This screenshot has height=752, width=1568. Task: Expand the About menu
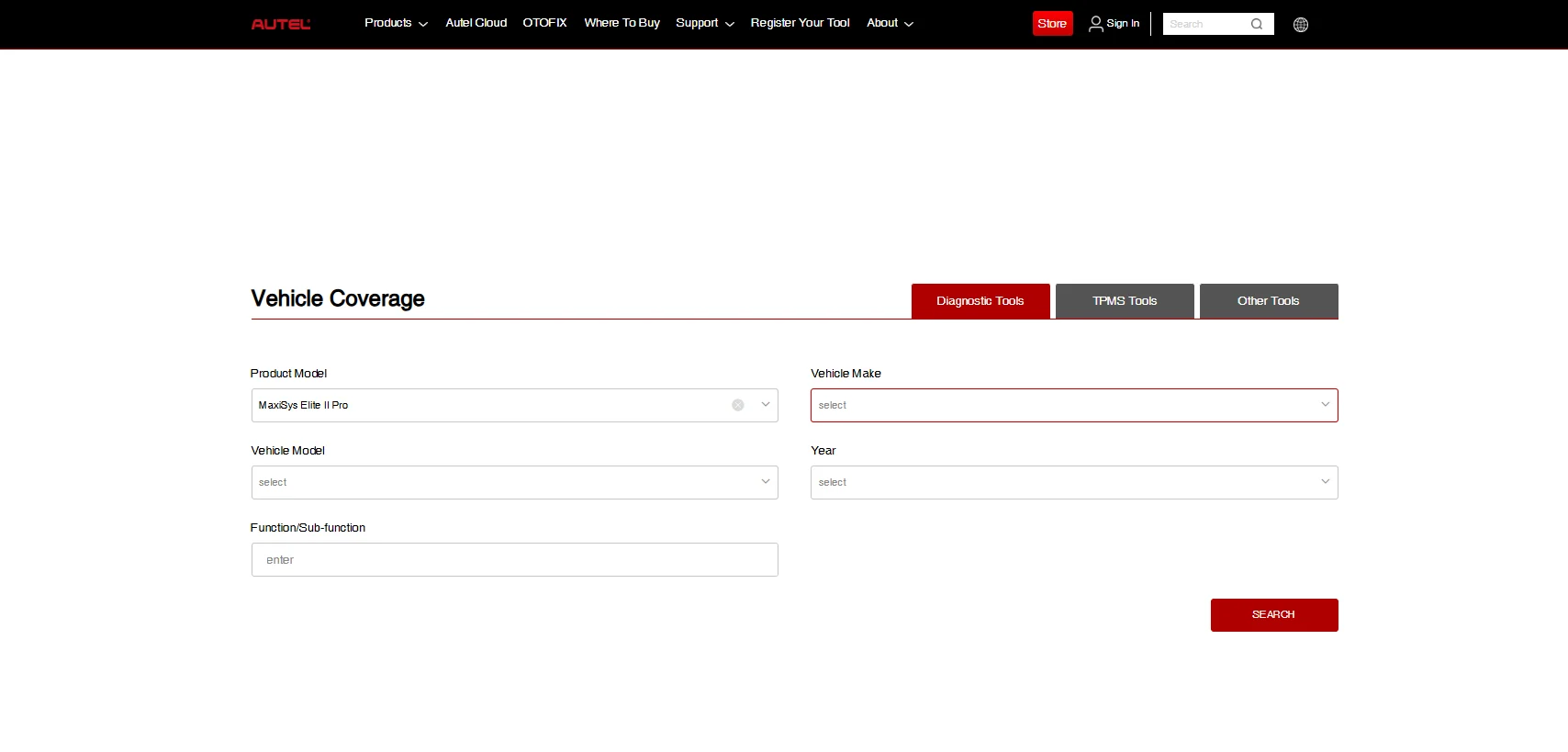(x=890, y=23)
